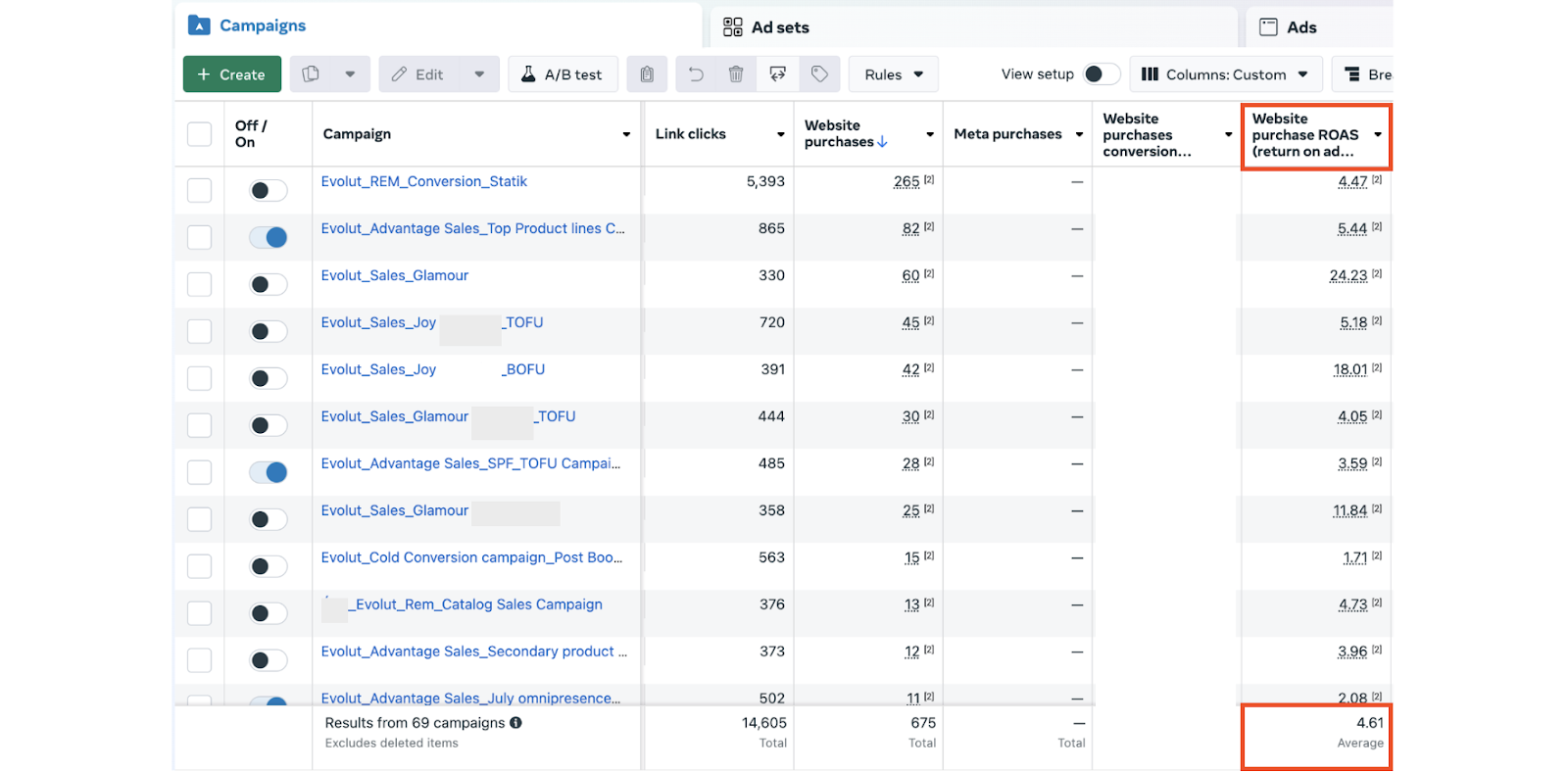Viewport: 1568px width, 772px height.
Task: Open Evolut_REM_Conversion_Statik campaign
Action: pyautogui.click(x=423, y=181)
